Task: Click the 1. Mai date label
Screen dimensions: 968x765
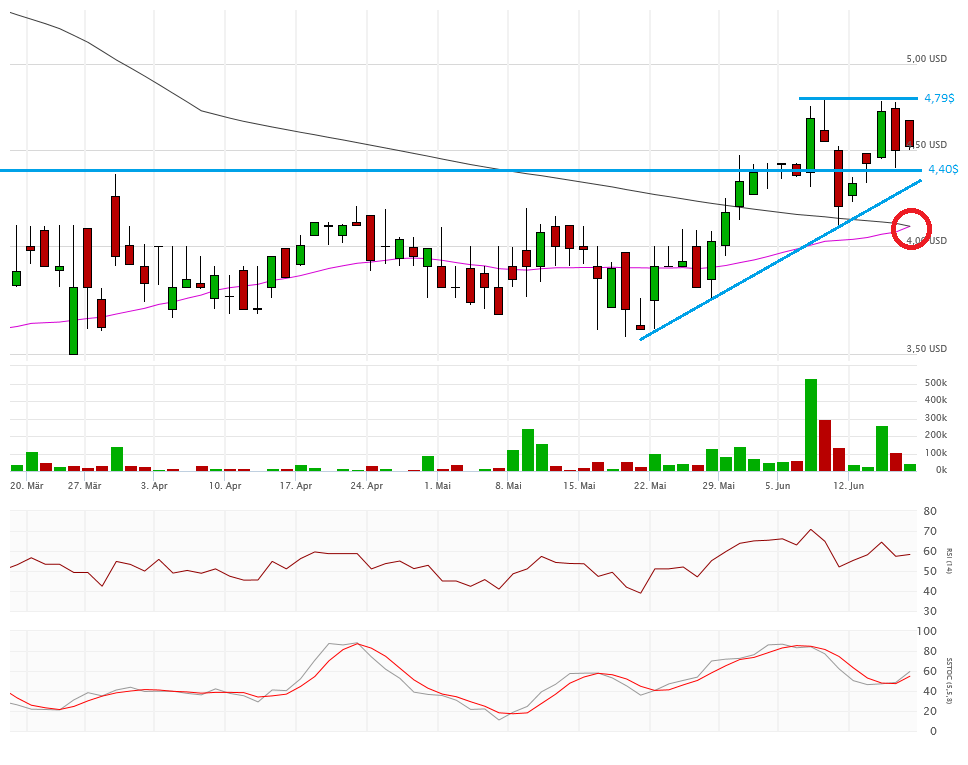Action: coord(438,486)
